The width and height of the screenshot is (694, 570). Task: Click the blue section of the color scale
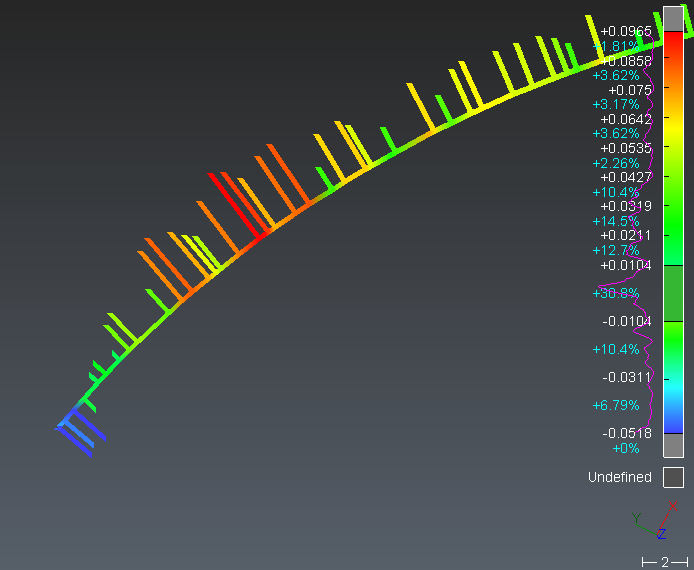[x=673, y=420]
